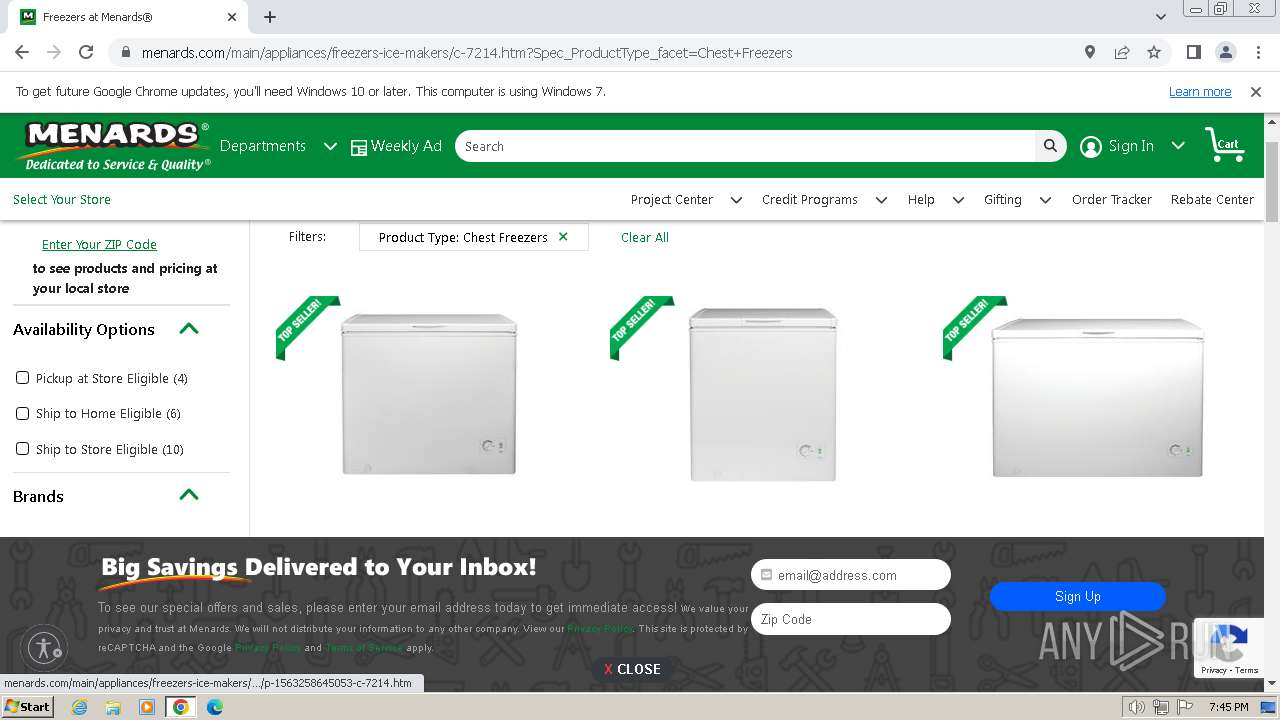Open second chest freezer product image
The width and height of the screenshot is (1280, 720).
tap(763, 393)
